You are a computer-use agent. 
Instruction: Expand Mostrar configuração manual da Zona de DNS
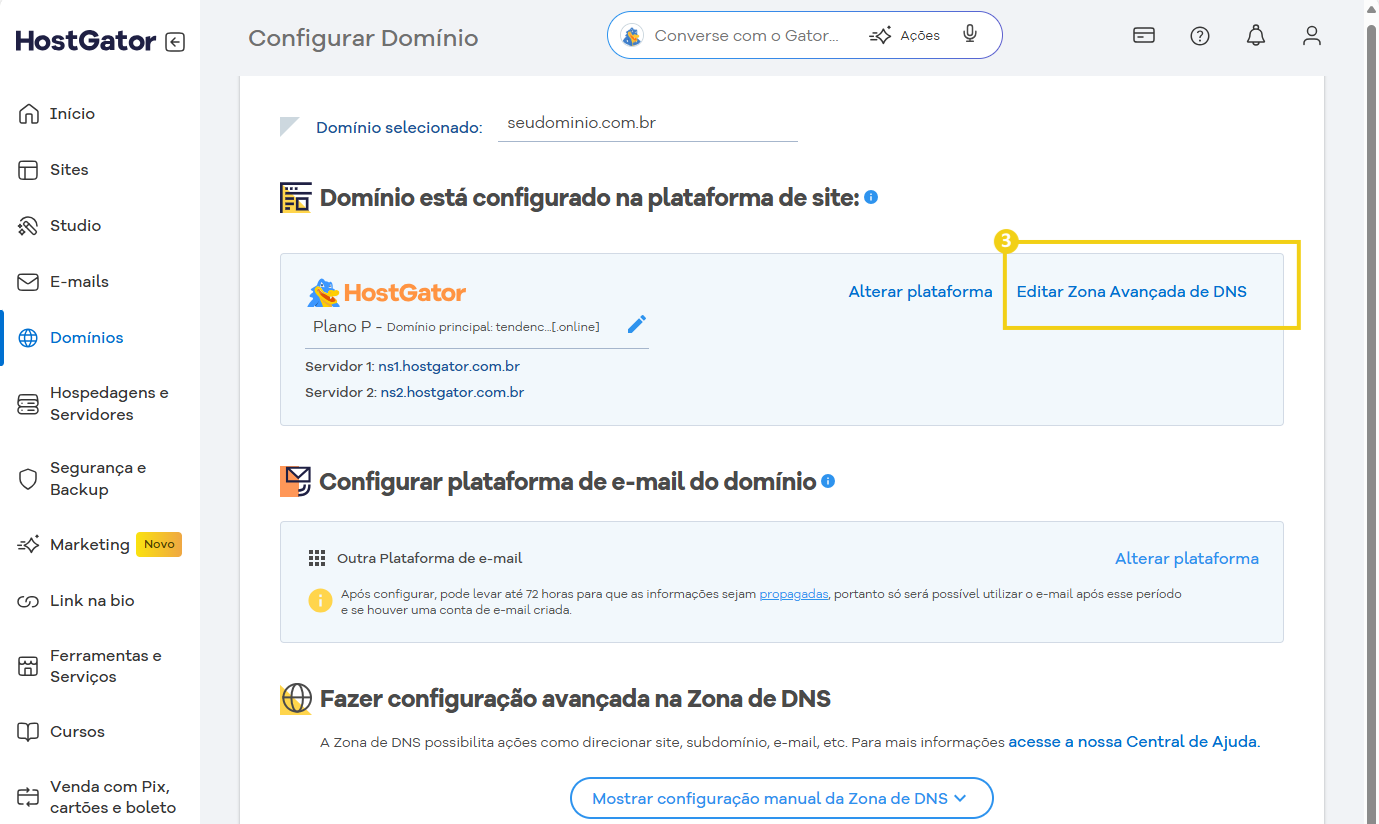[x=781, y=798]
